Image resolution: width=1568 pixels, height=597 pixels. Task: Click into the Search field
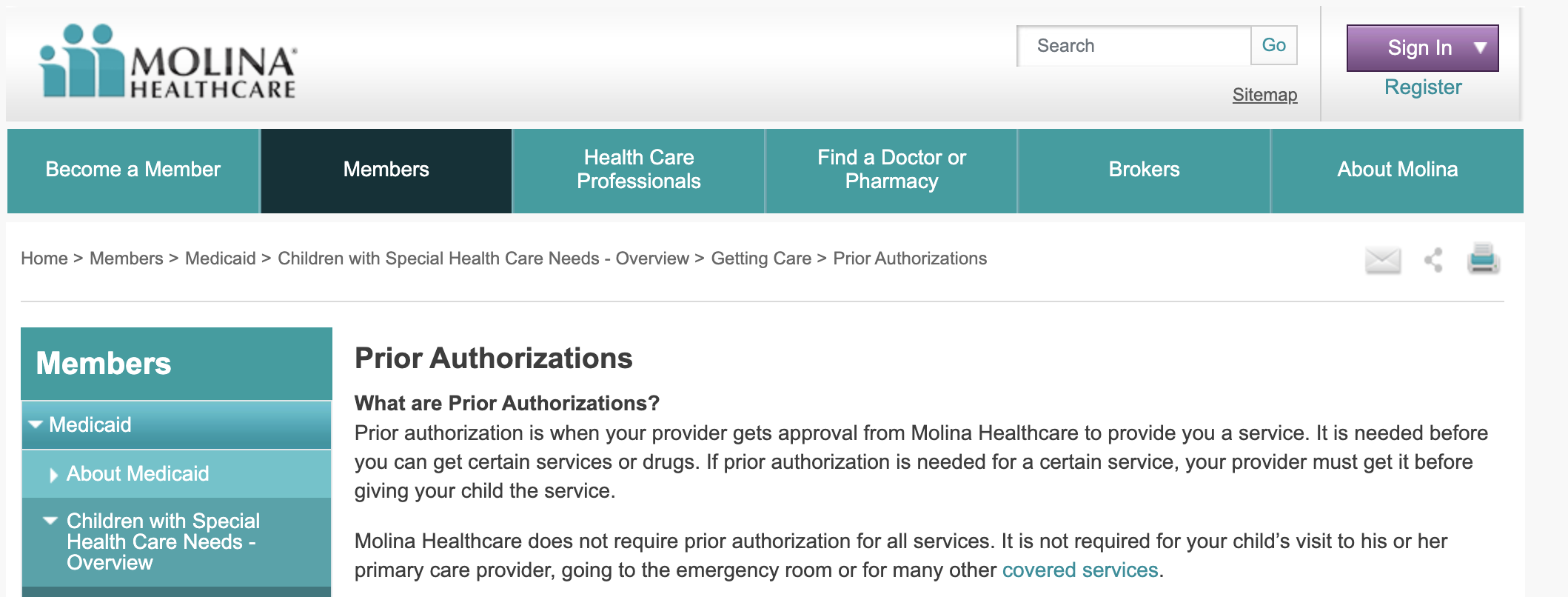(x=1134, y=46)
